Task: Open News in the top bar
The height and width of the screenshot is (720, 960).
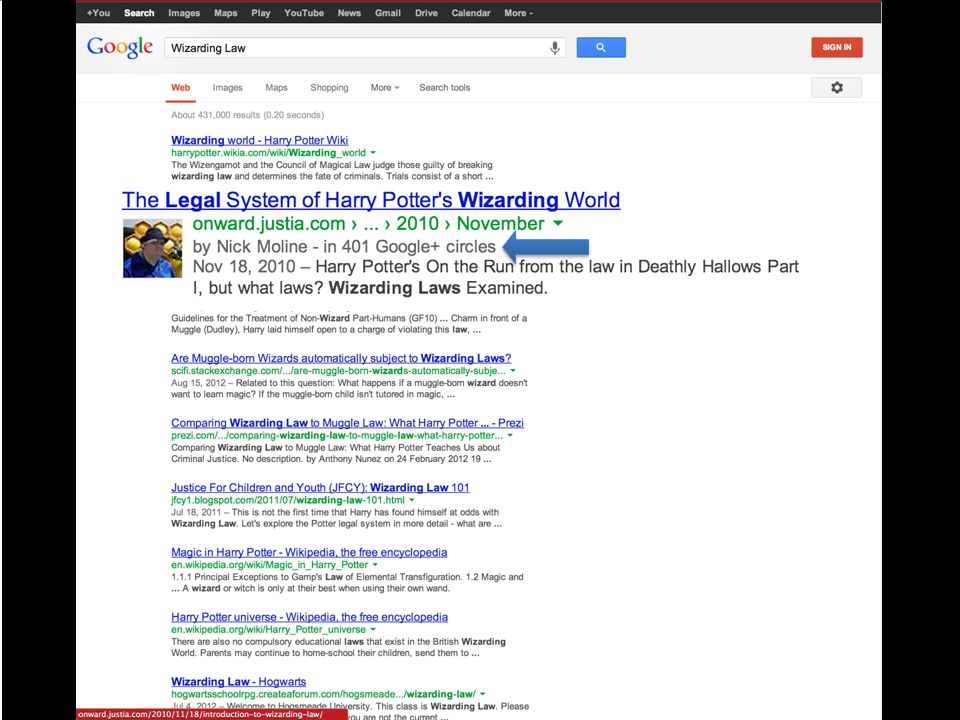Action: pyautogui.click(x=350, y=13)
